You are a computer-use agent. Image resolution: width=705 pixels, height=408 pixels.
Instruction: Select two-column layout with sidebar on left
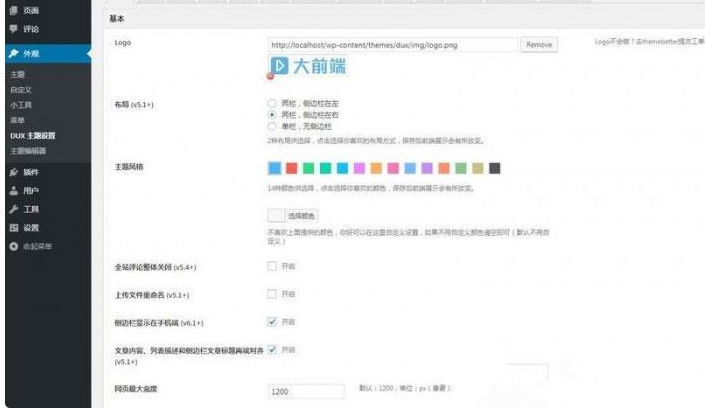point(272,103)
